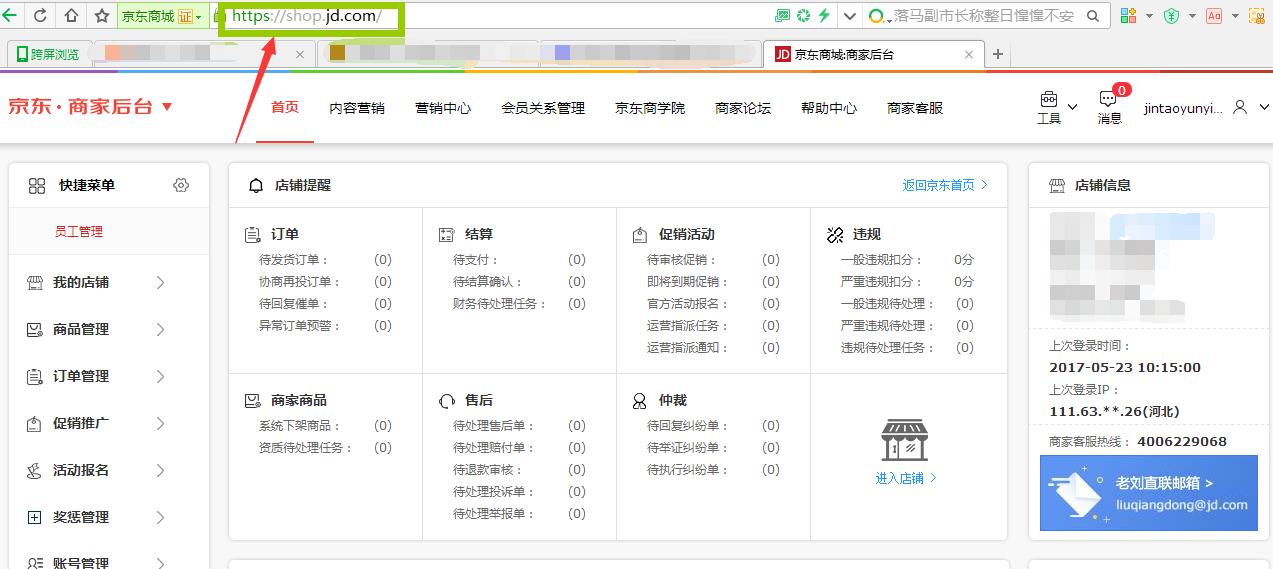Image resolution: width=1273 pixels, height=569 pixels.
Task: Click the picture icon in the address bar
Action: pos(782,16)
